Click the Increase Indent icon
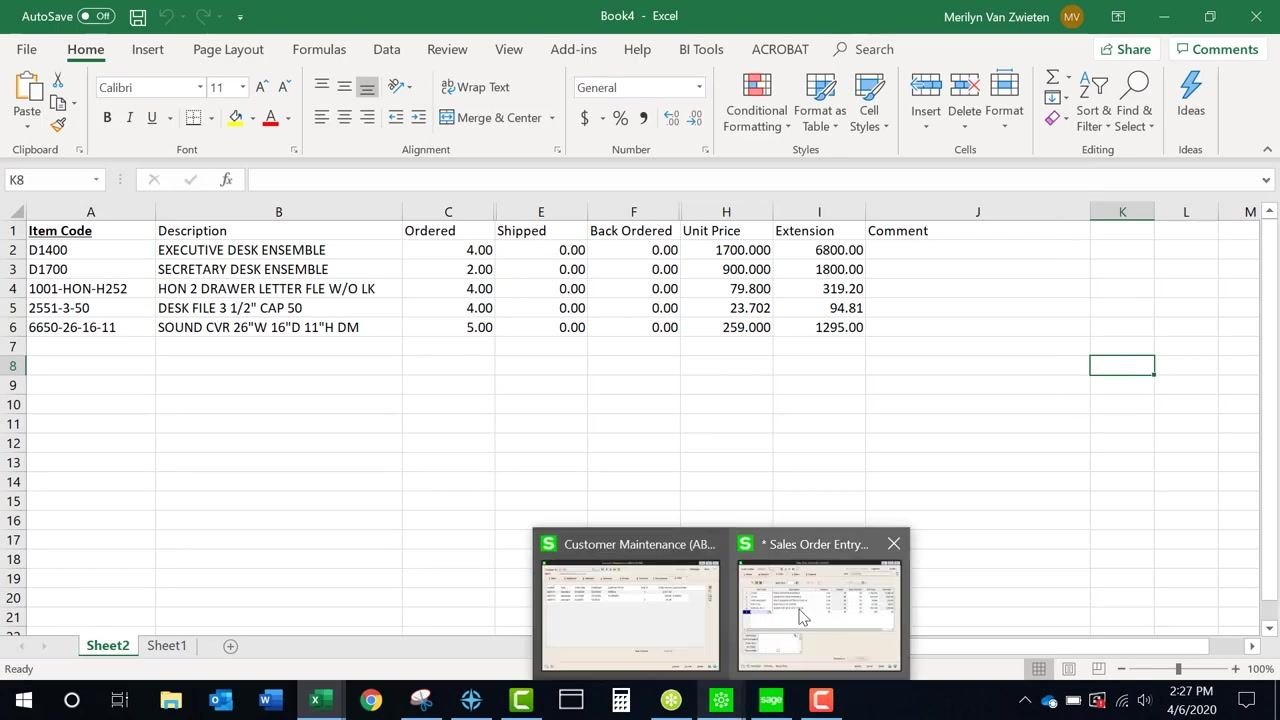 (418, 117)
